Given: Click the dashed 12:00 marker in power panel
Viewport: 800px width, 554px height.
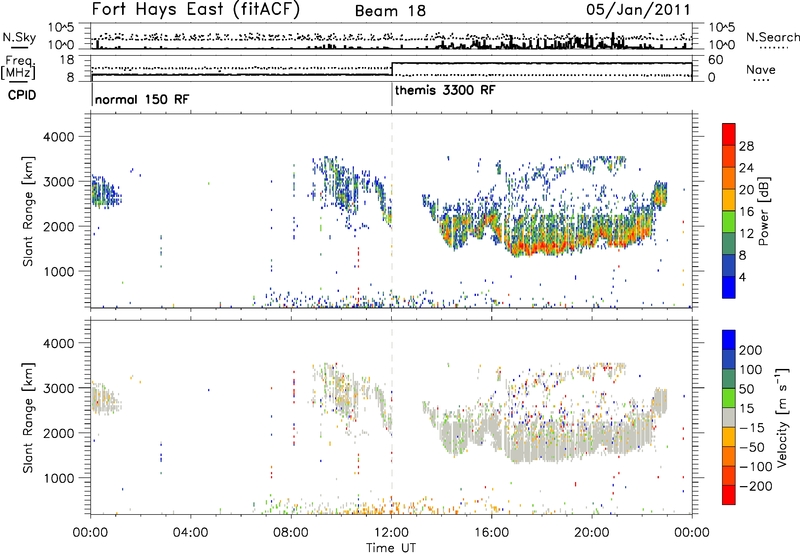Looking at the screenshot, I should (x=392, y=211).
